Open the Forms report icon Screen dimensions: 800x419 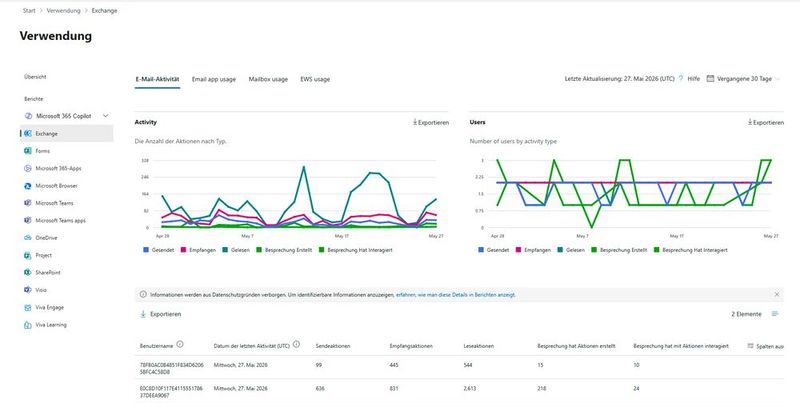coord(28,151)
